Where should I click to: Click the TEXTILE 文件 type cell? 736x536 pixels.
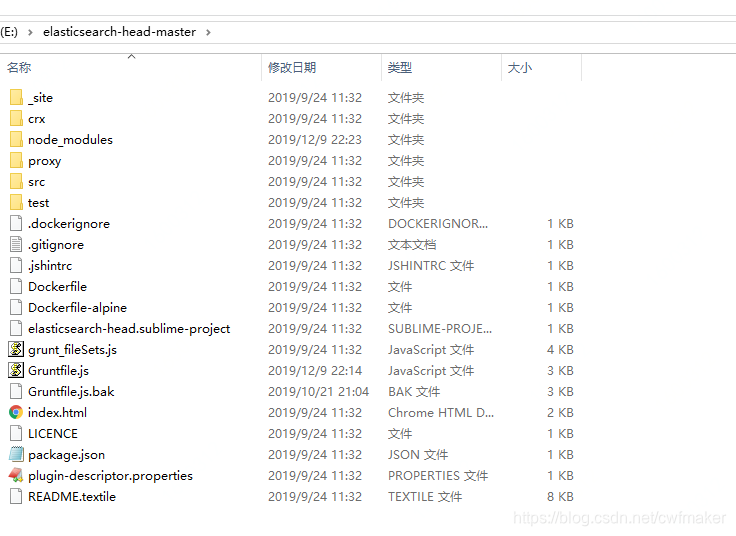(x=425, y=497)
